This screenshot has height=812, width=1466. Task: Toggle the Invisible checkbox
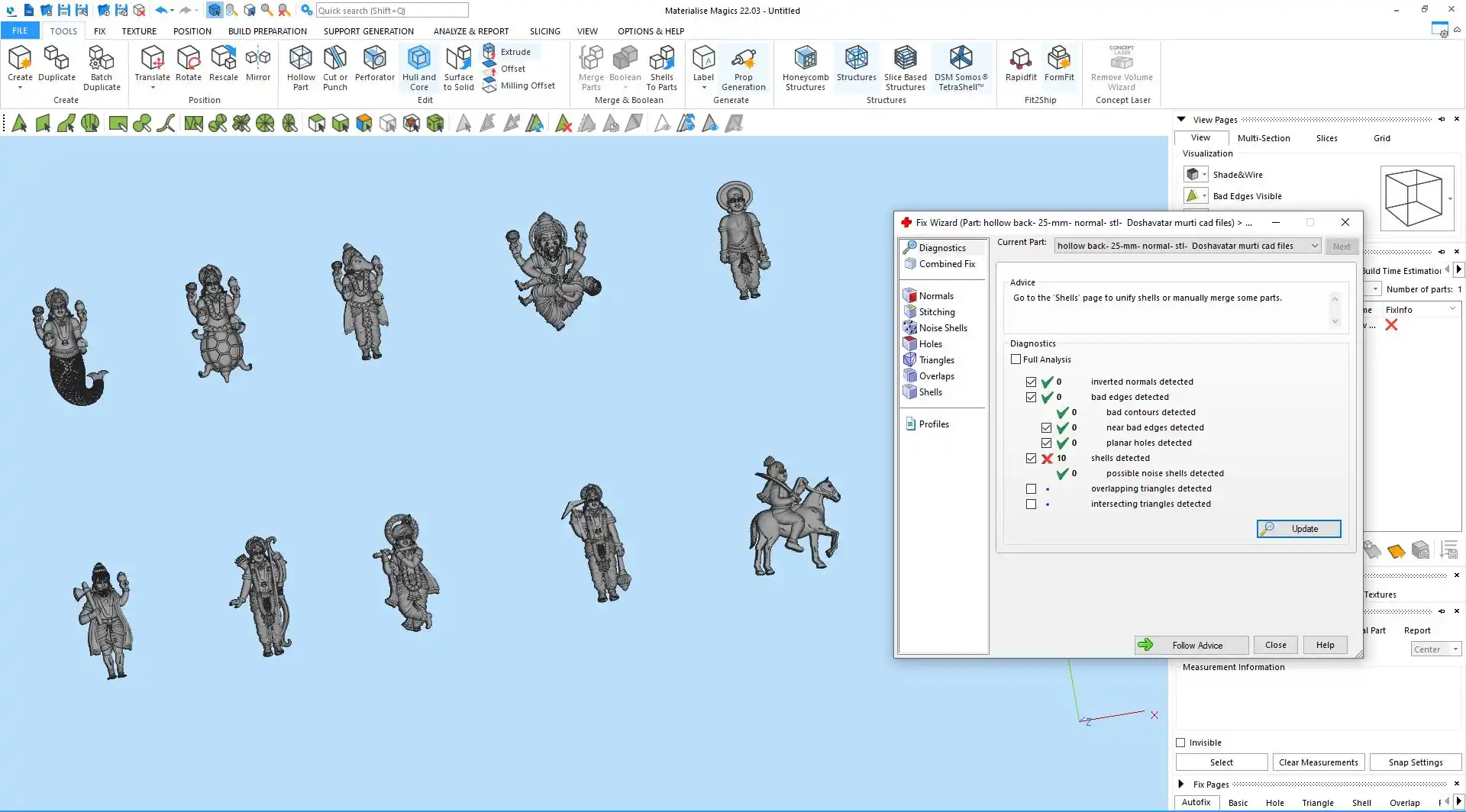(x=1180, y=743)
